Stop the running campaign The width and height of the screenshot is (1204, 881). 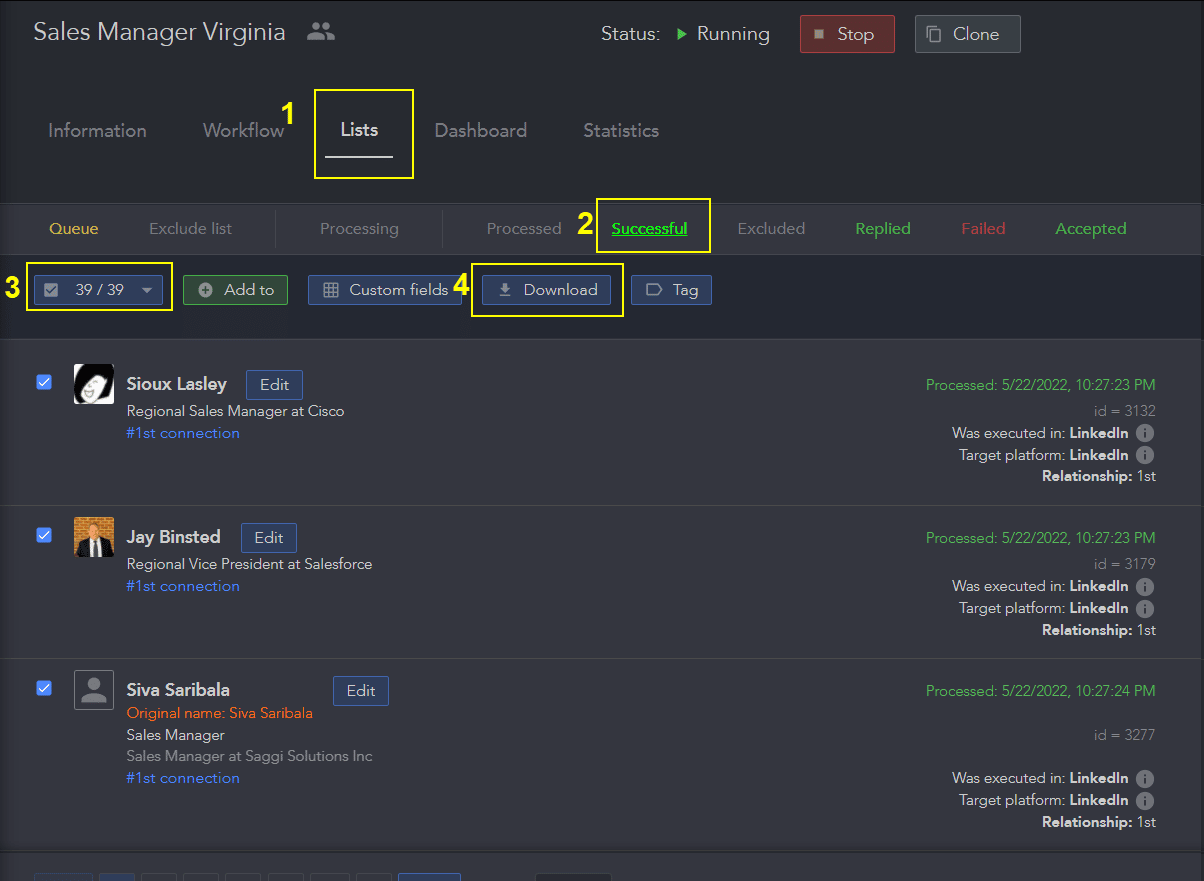pyautogui.click(x=847, y=34)
